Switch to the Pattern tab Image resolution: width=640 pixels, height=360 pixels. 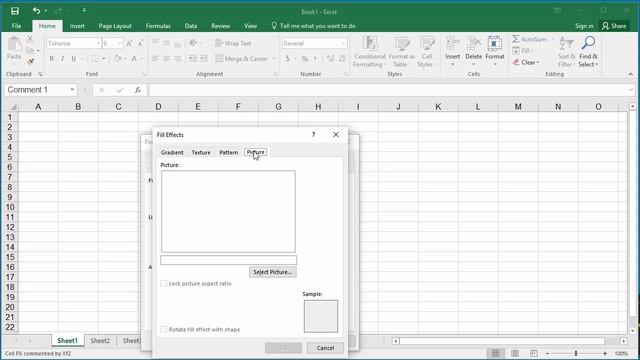click(229, 152)
